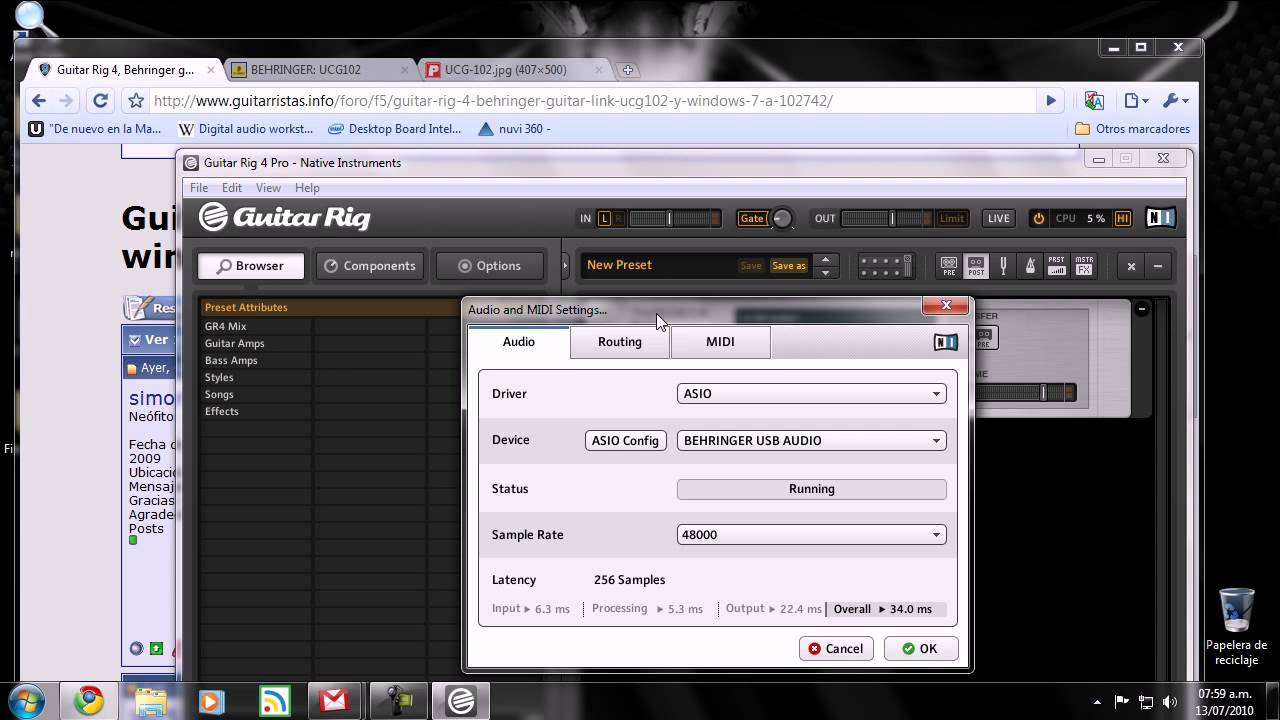Enable the right input channel R
Image resolution: width=1280 pixels, height=720 pixels.
point(618,218)
